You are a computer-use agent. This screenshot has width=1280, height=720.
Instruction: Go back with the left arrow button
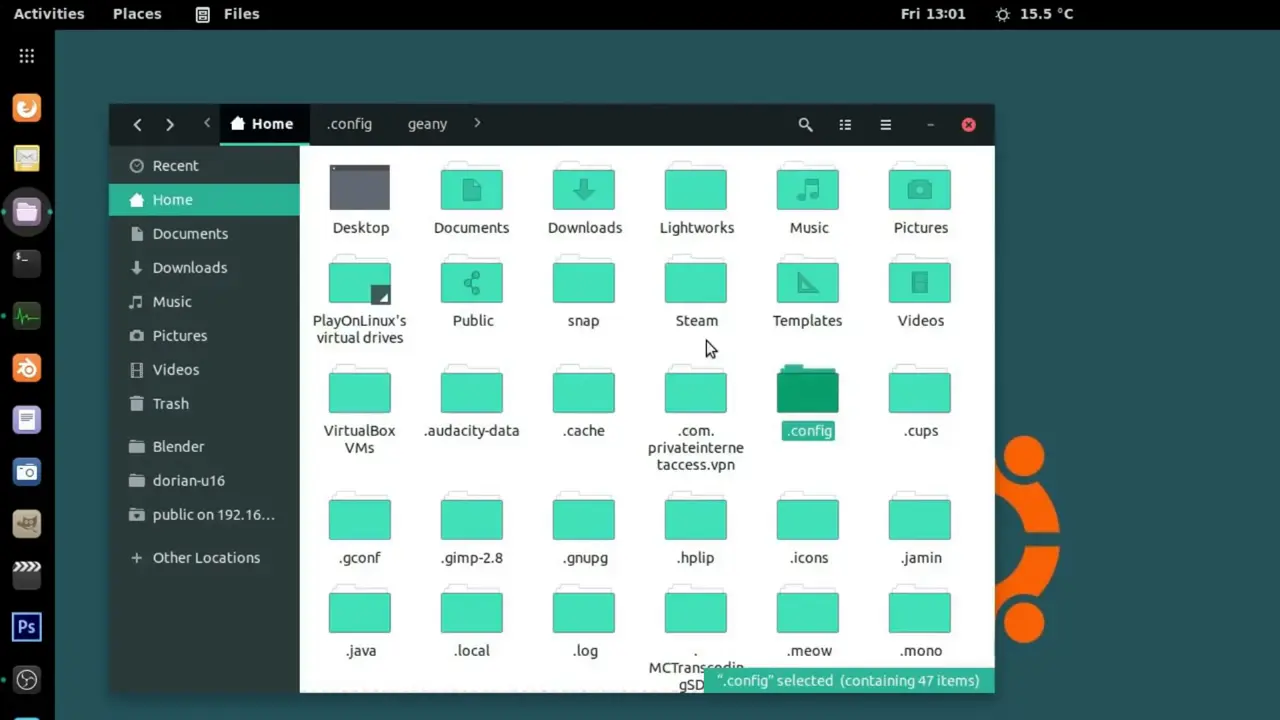pos(137,125)
